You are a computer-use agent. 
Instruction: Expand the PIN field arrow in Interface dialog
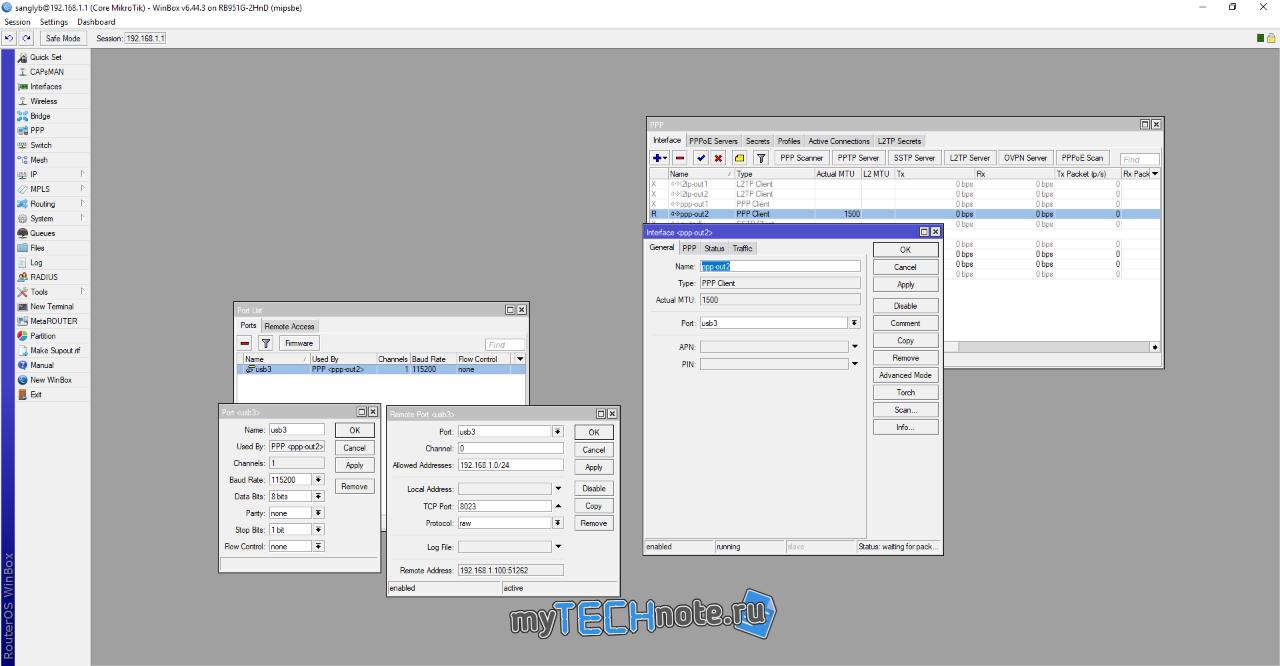(x=854, y=365)
